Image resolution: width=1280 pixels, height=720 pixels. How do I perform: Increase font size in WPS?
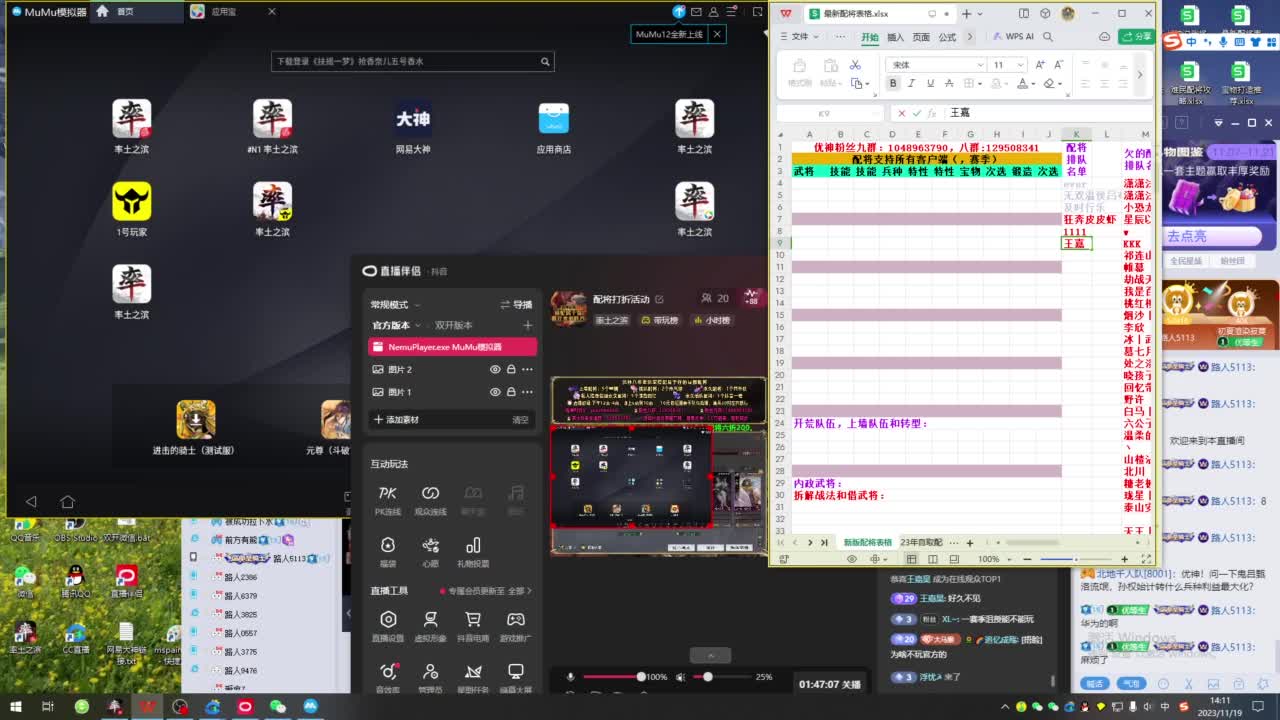pyautogui.click(x=1040, y=65)
